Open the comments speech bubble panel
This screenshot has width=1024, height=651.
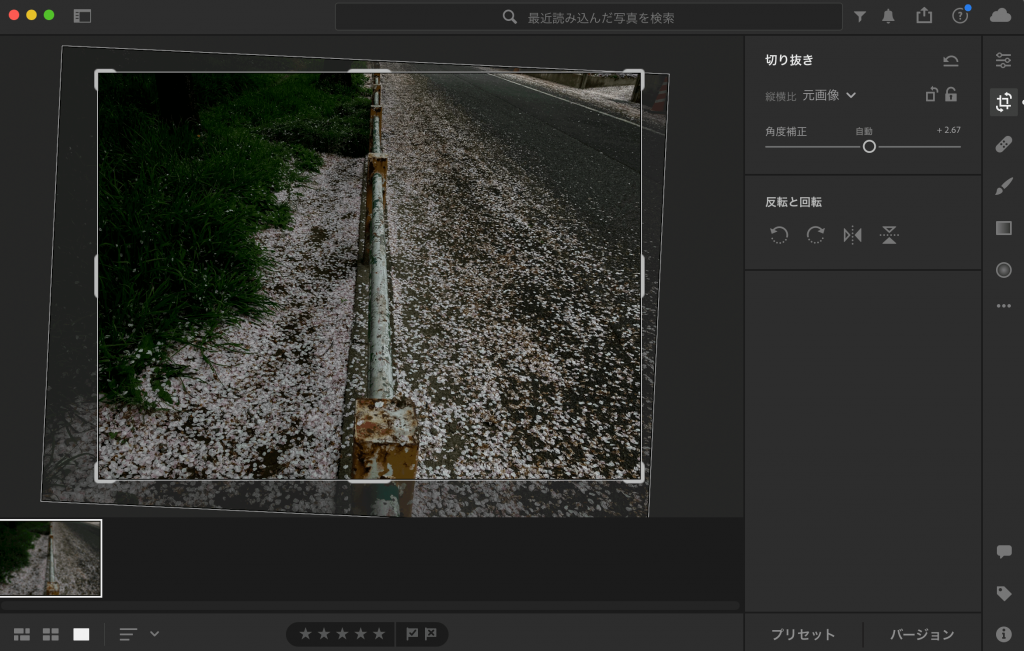tap(1004, 552)
